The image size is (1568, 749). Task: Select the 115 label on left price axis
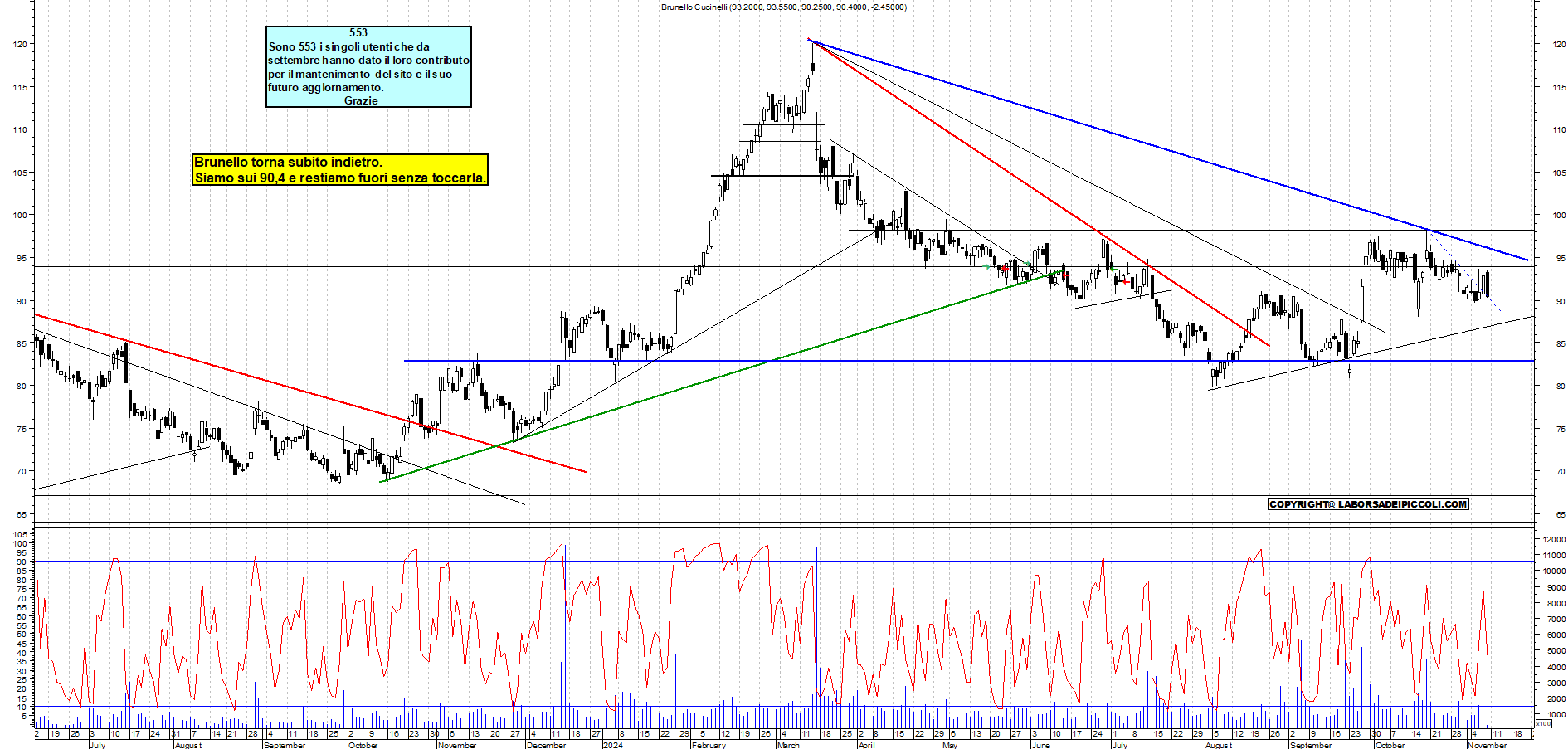pyautogui.click(x=20, y=87)
